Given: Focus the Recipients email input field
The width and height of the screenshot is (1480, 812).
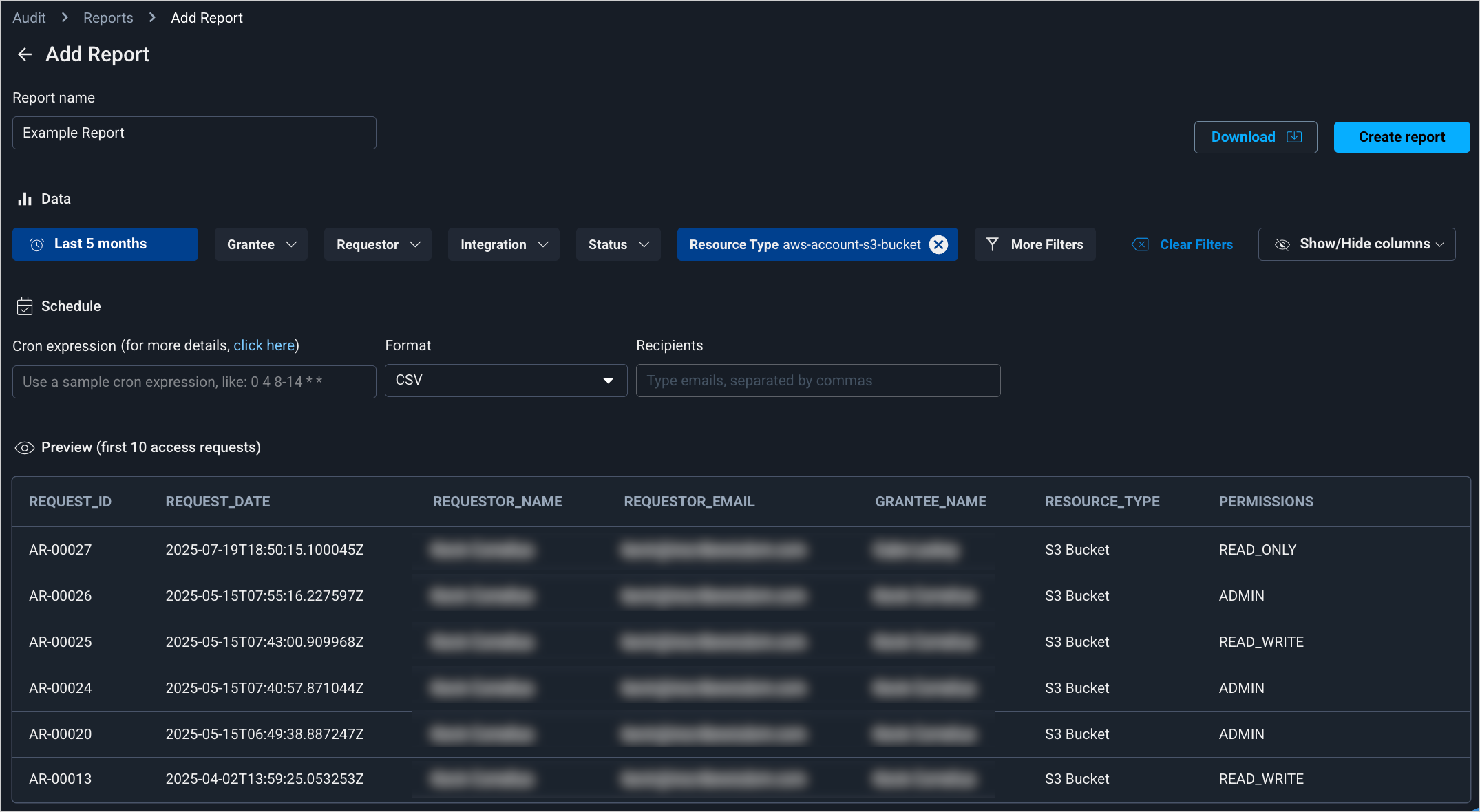Looking at the screenshot, I should [818, 381].
